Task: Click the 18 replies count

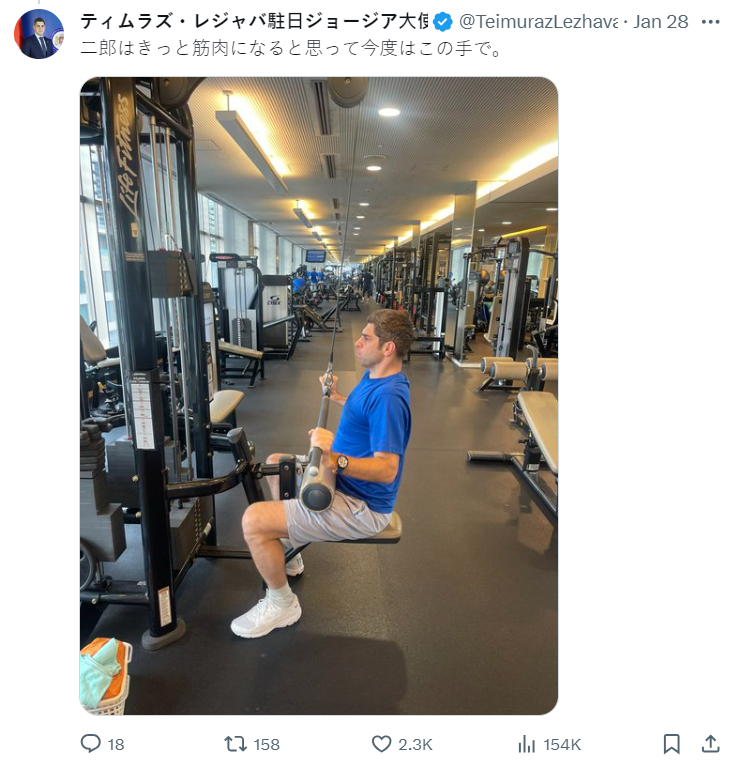Action: click(x=116, y=744)
